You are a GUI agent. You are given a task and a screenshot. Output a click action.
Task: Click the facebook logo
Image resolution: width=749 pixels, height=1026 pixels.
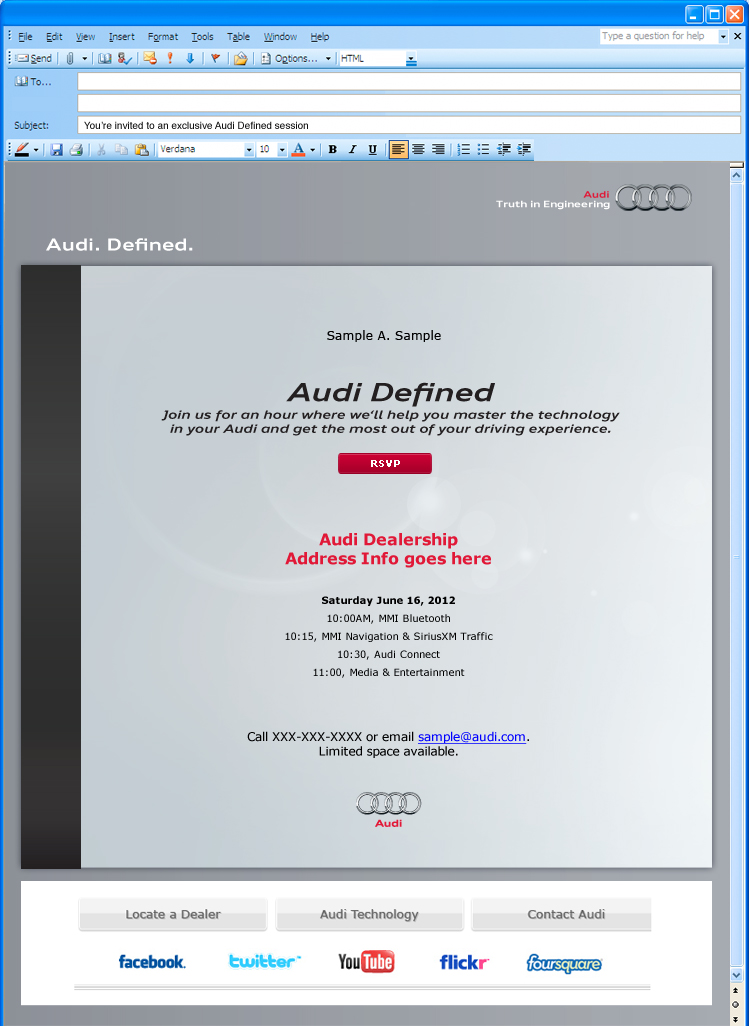click(x=152, y=962)
